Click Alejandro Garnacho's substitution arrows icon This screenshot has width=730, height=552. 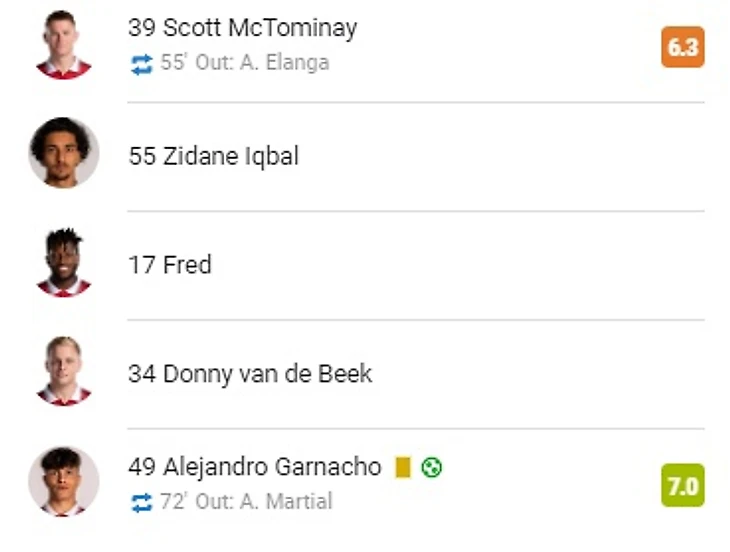click(142, 503)
